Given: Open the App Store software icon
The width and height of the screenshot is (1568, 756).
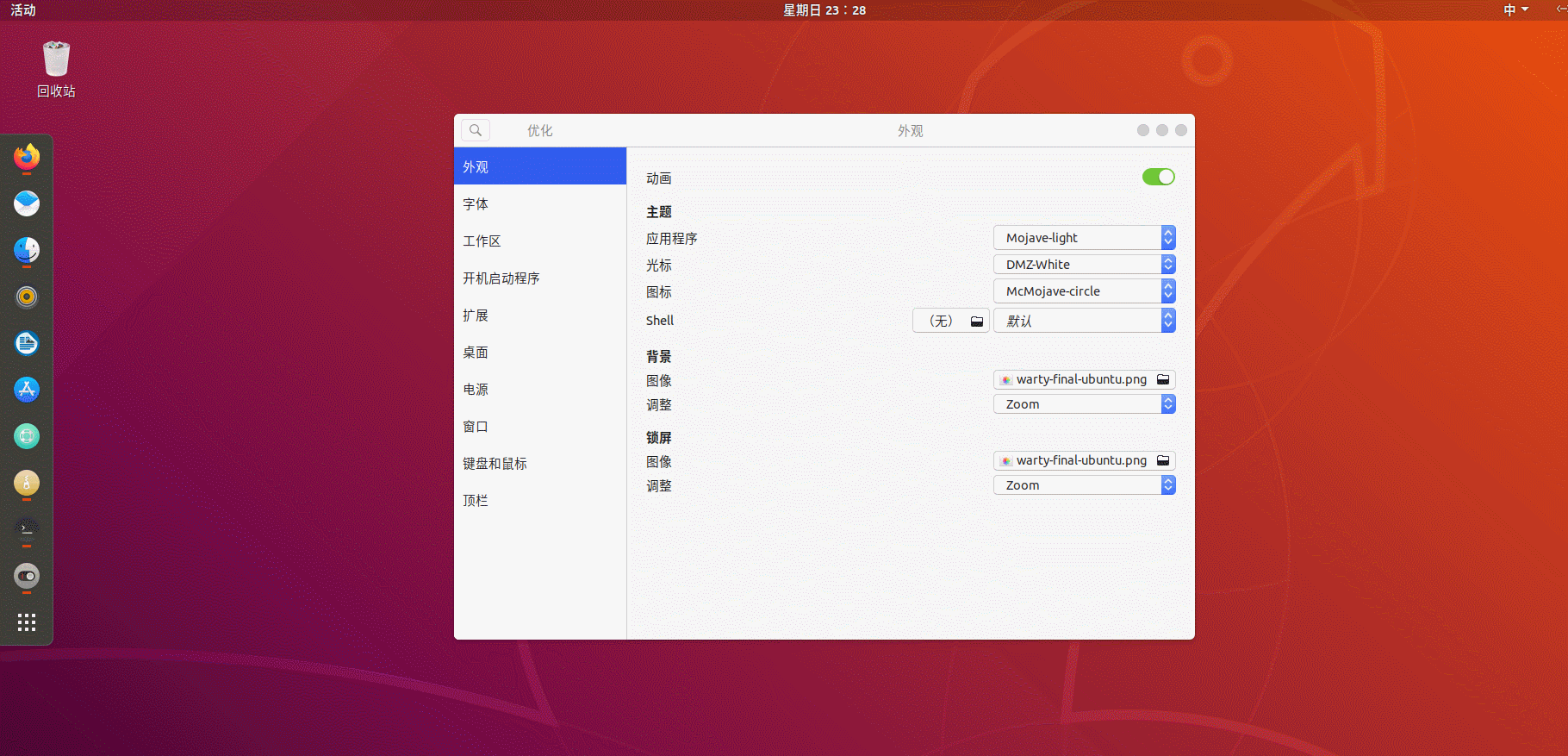Looking at the screenshot, I should pos(27,390).
